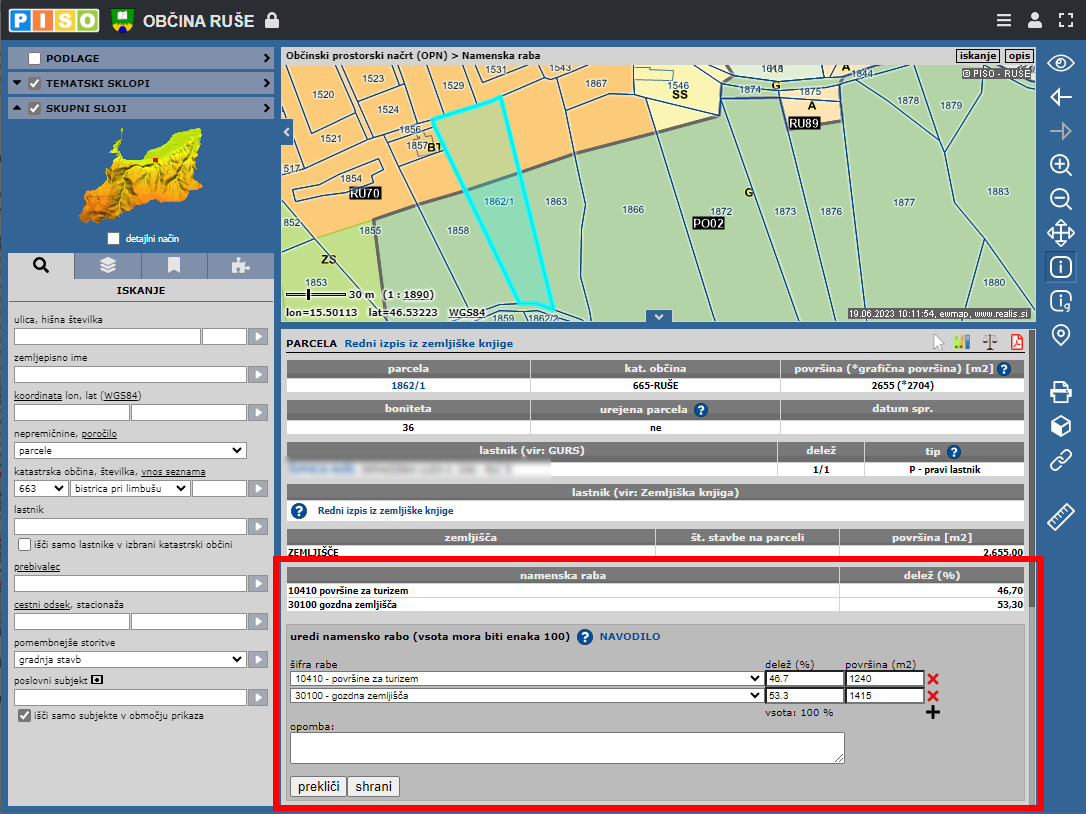Open the measure ruler tool

(1060, 517)
